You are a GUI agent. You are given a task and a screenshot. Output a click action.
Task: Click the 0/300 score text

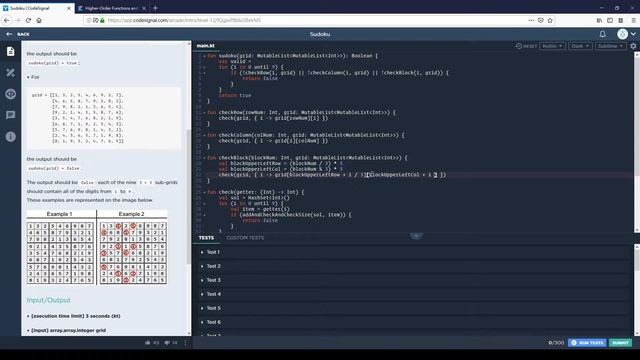[556, 343]
